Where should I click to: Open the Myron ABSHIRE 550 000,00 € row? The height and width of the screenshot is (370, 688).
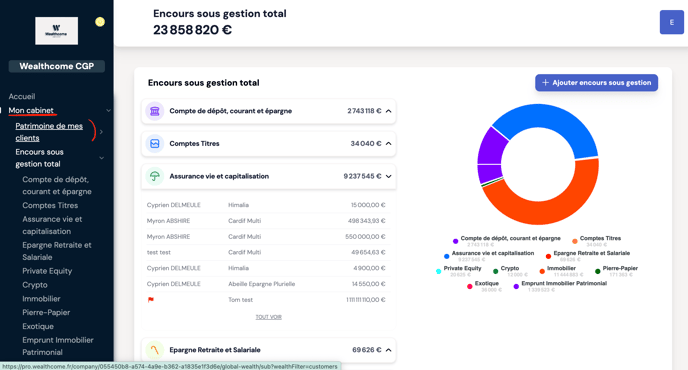[266, 237]
